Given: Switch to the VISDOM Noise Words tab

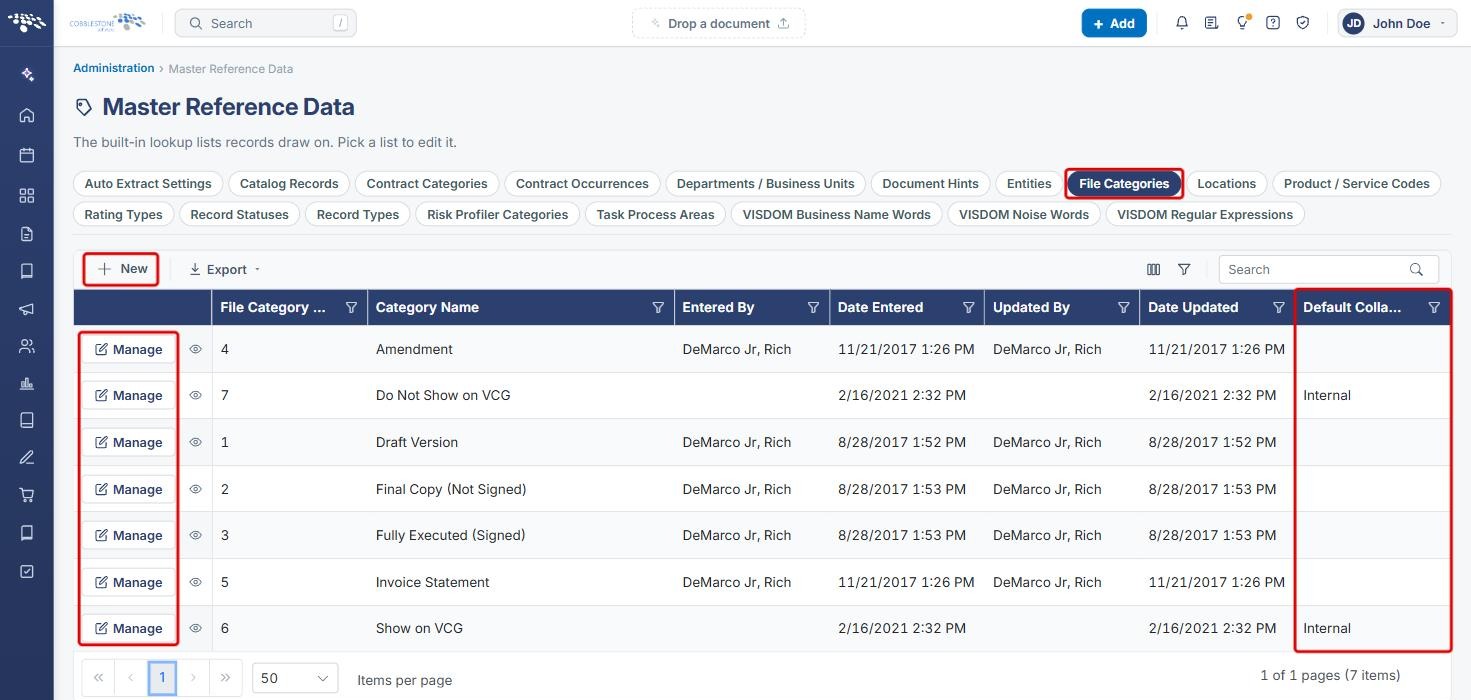Looking at the screenshot, I should click(x=1023, y=214).
